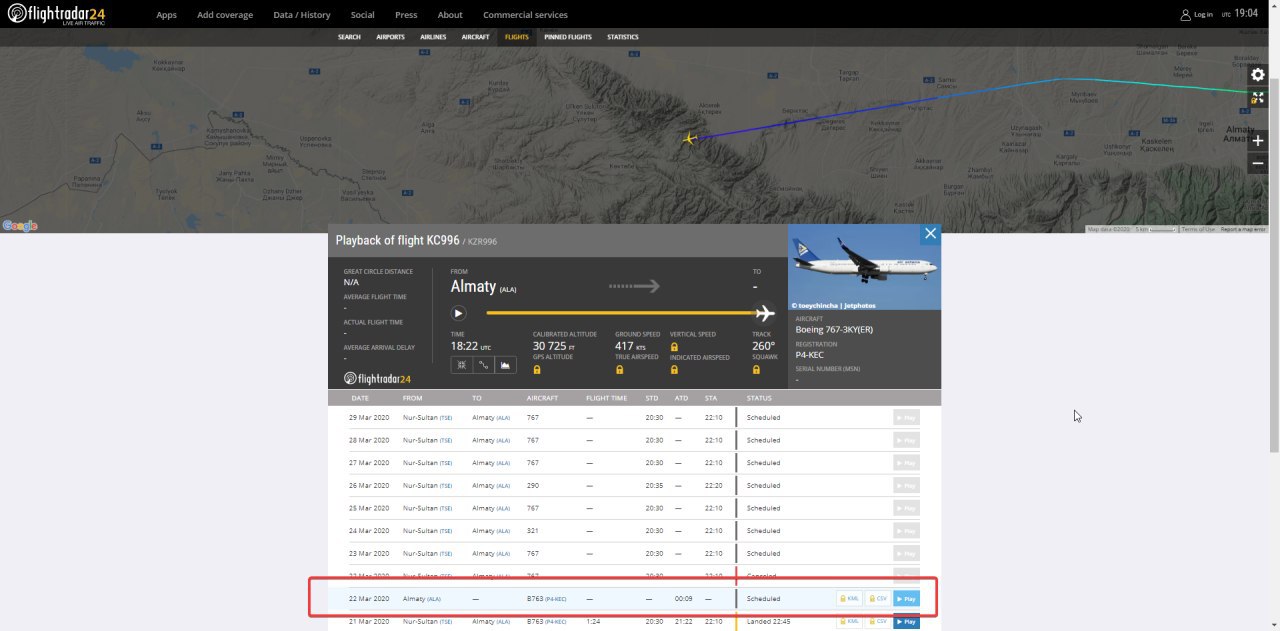Click the Scheduled status for 25 Mar

[764, 508]
